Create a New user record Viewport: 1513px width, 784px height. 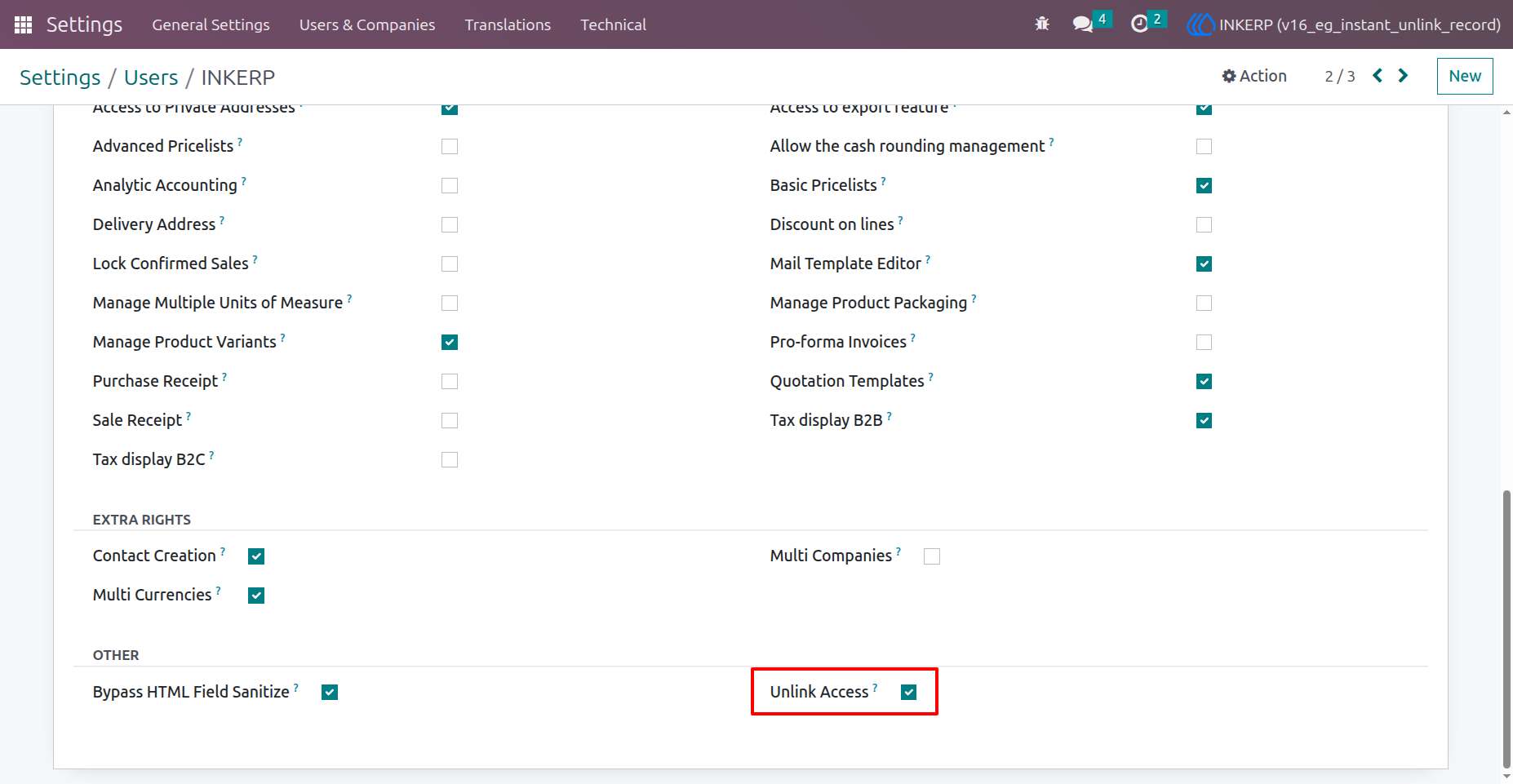[x=1465, y=76]
